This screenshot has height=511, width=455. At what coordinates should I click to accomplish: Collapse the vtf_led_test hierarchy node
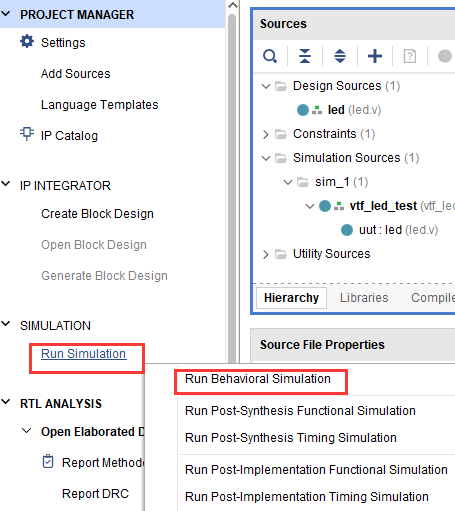point(310,206)
